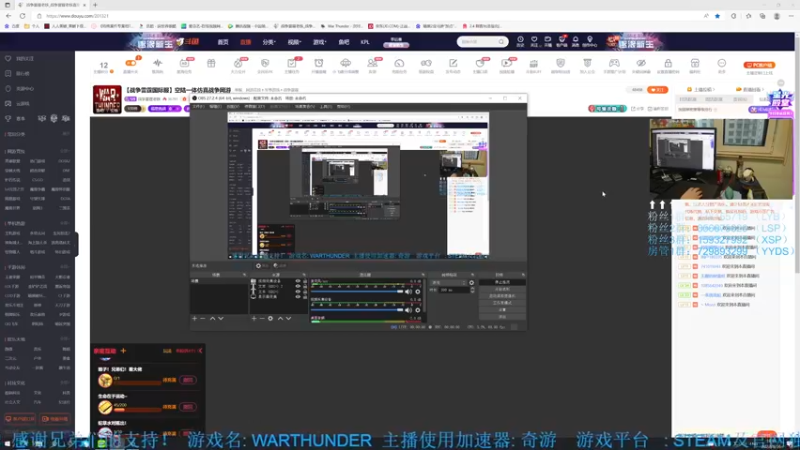Add a source with OBS sources plus button

tap(254, 318)
